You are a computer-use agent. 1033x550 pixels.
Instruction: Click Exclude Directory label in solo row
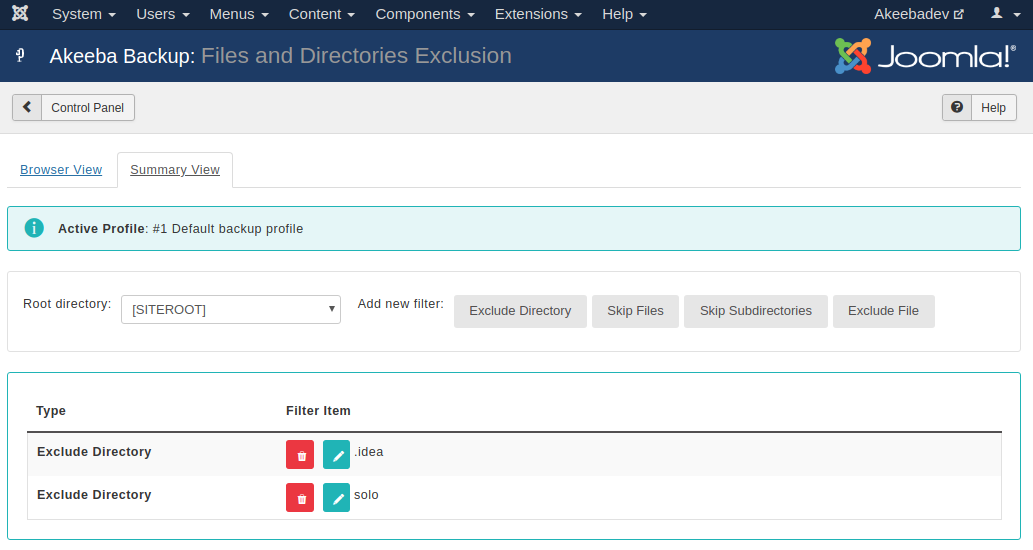point(94,495)
